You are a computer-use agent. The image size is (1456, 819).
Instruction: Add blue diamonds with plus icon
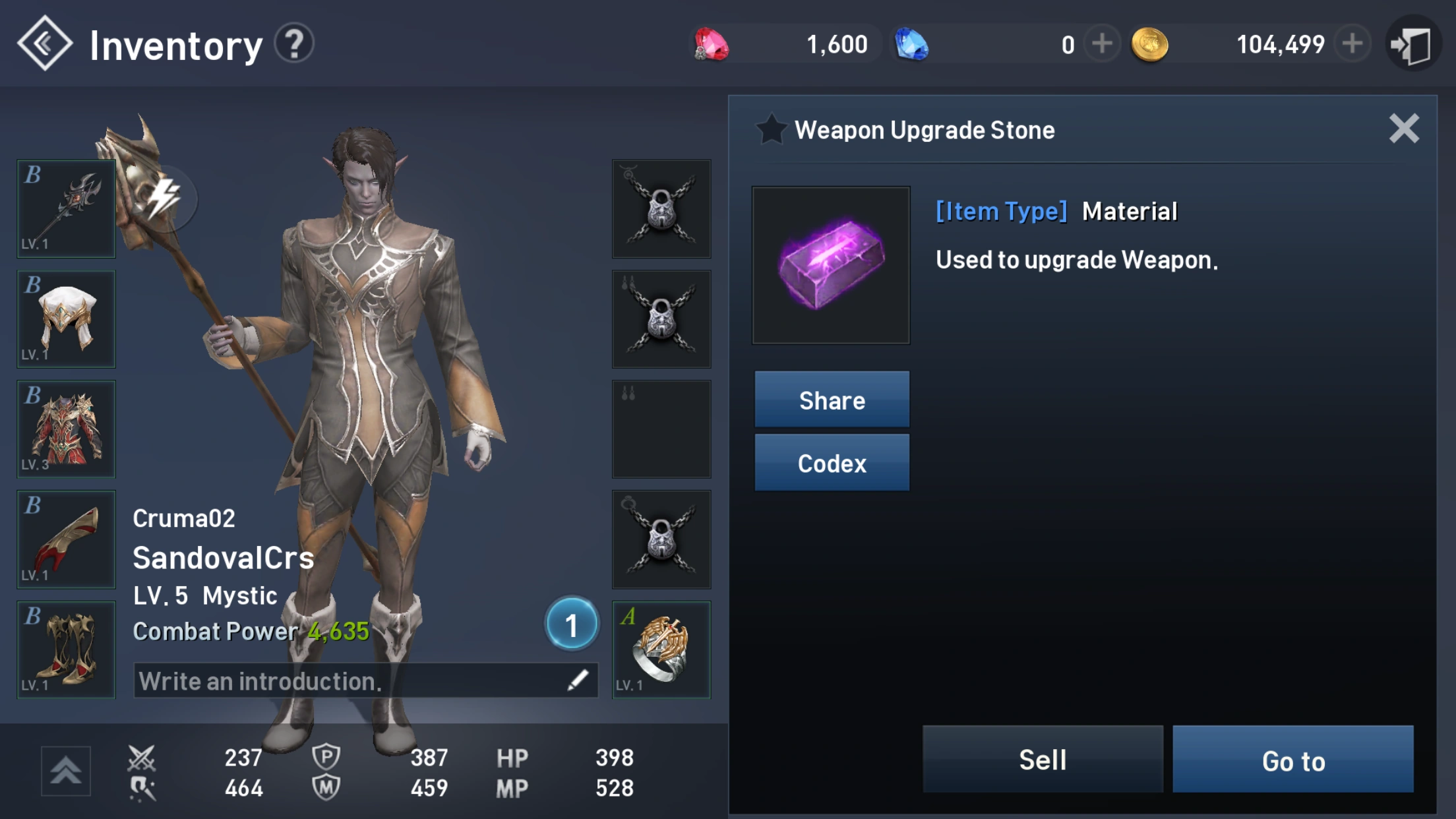pos(1102,44)
